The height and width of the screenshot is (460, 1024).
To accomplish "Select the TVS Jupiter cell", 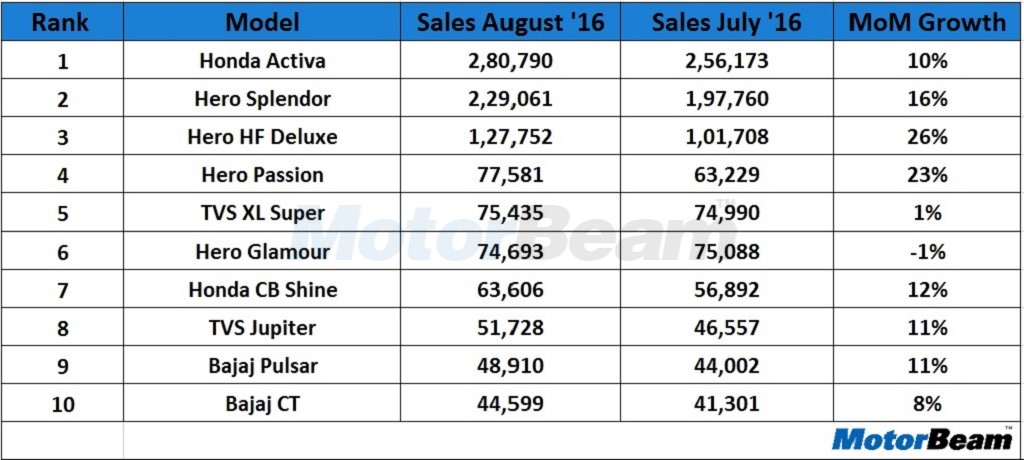I will coord(262,328).
